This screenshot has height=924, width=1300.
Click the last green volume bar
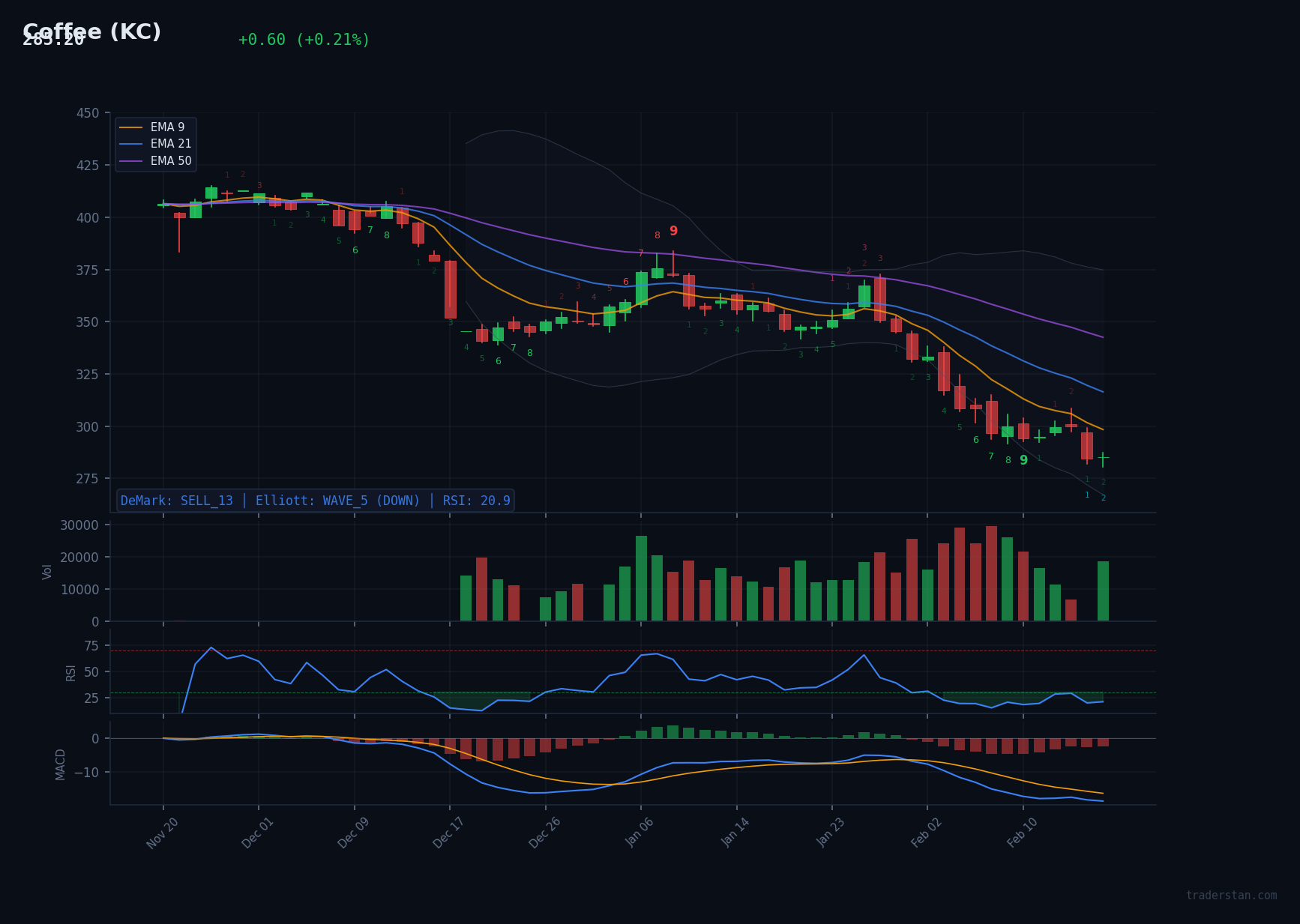1103,591
